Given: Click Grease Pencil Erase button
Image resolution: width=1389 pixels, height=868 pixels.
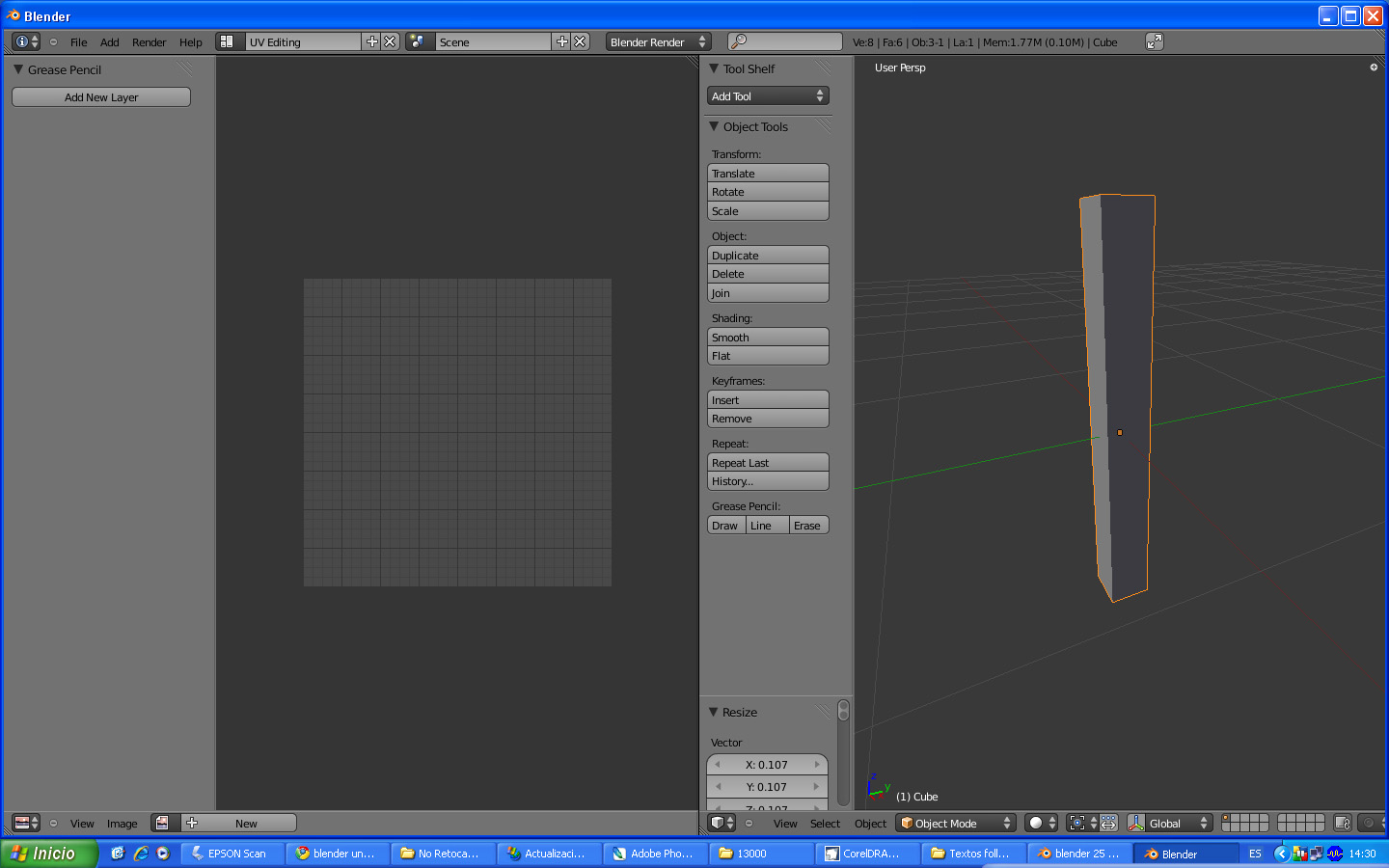Looking at the screenshot, I should point(809,526).
